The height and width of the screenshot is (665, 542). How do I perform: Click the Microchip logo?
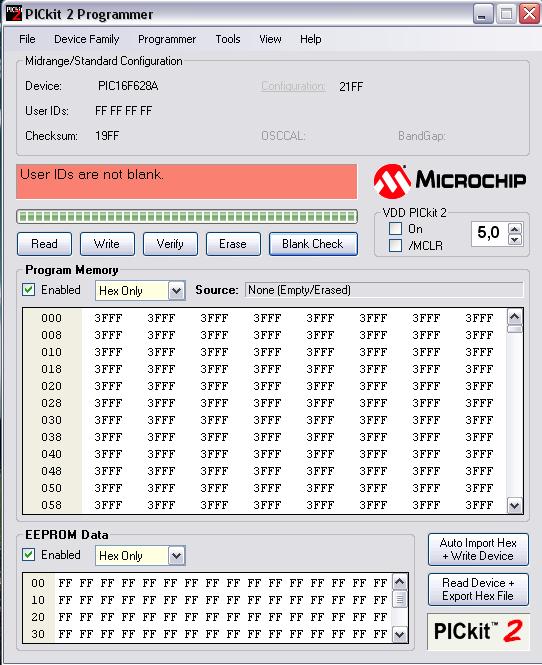(450, 181)
